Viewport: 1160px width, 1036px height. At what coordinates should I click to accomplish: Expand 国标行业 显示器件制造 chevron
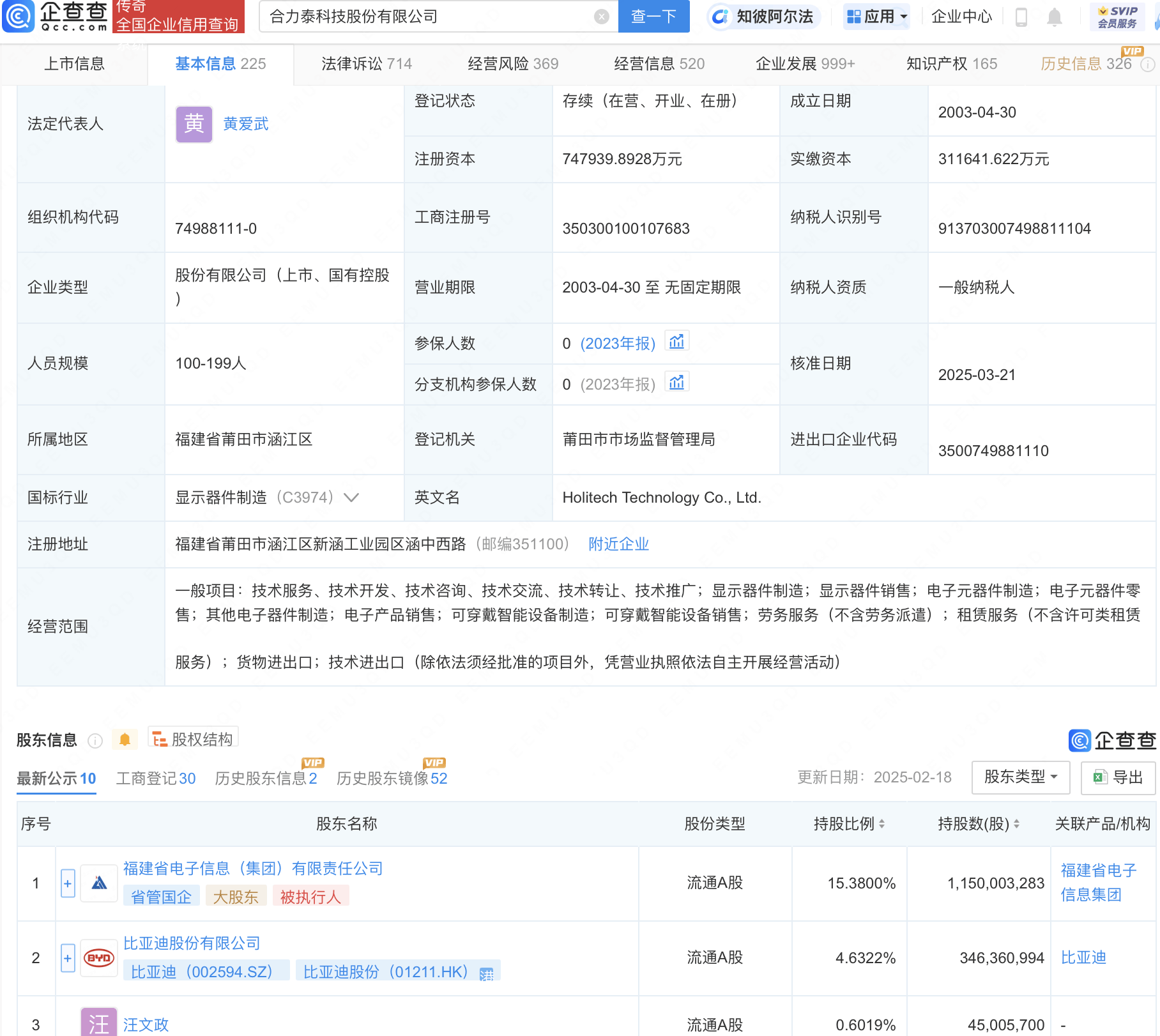click(351, 498)
